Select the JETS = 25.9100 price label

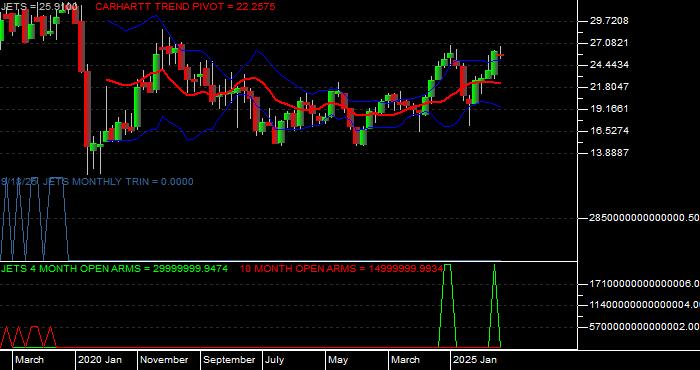tap(39, 6)
